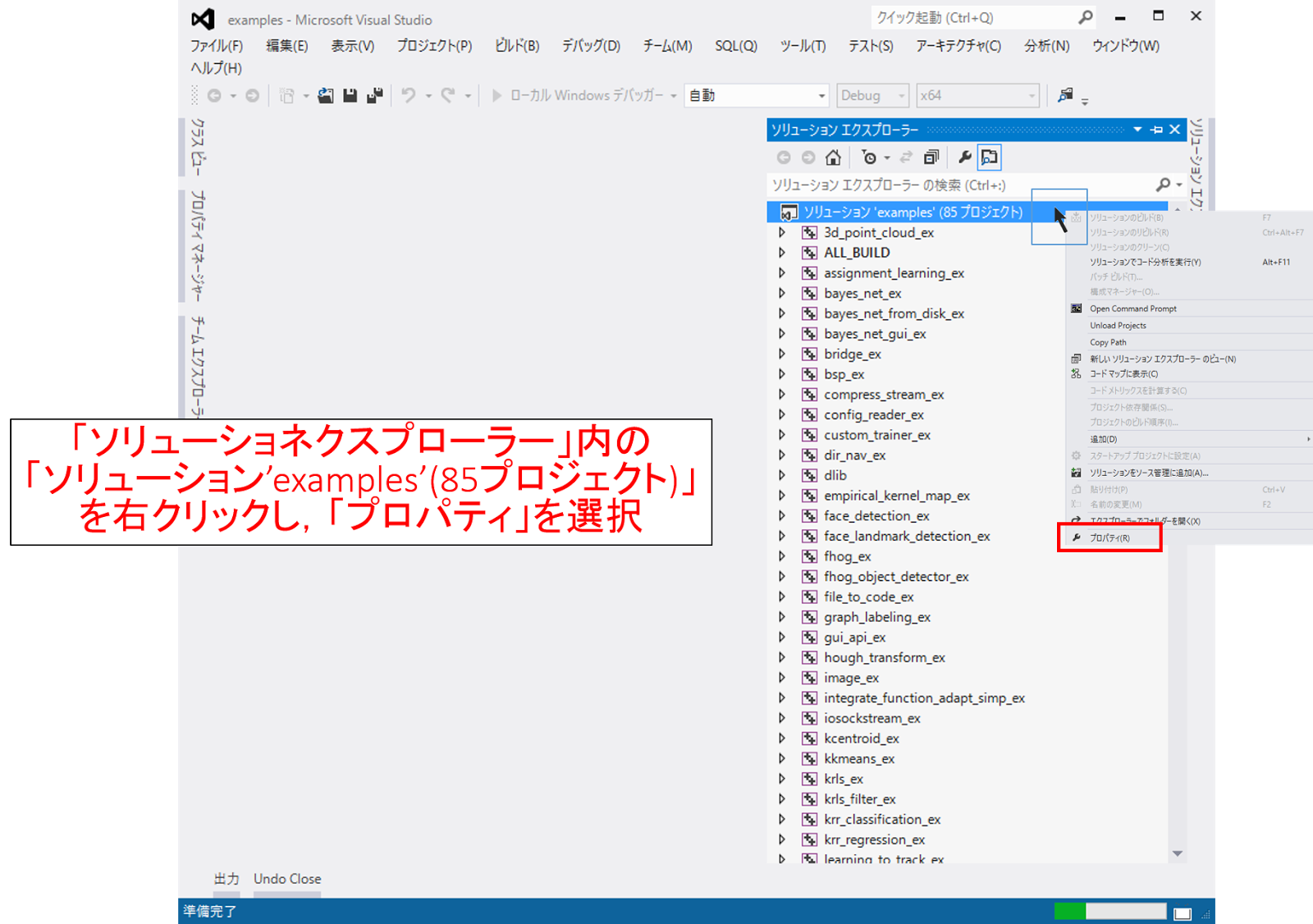The width and height of the screenshot is (1313, 924).
Task: Click the Pending Changes Filter clock icon
Action: (x=869, y=158)
